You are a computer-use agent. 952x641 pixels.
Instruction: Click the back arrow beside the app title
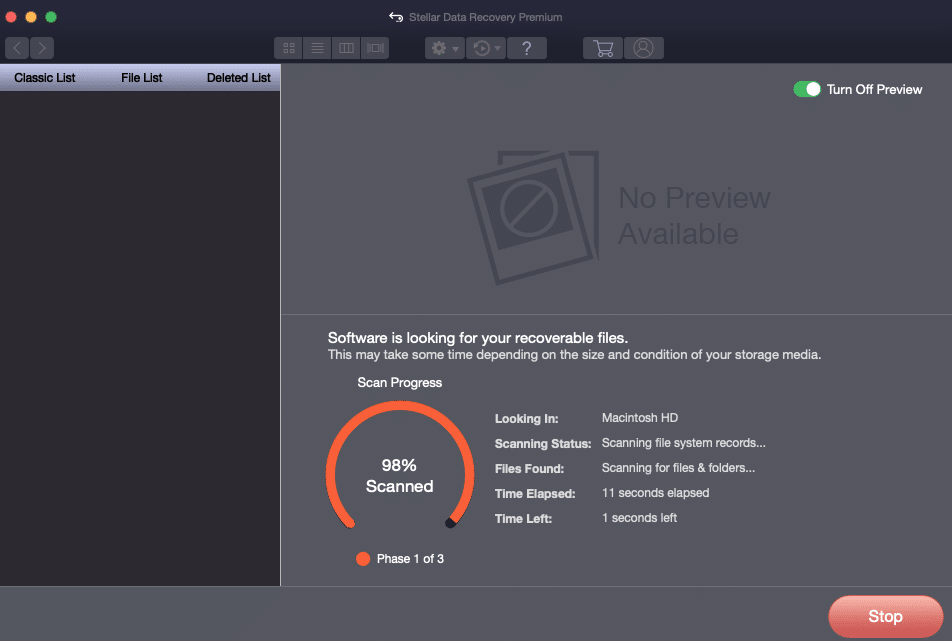pyautogui.click(x=396, y=16)
